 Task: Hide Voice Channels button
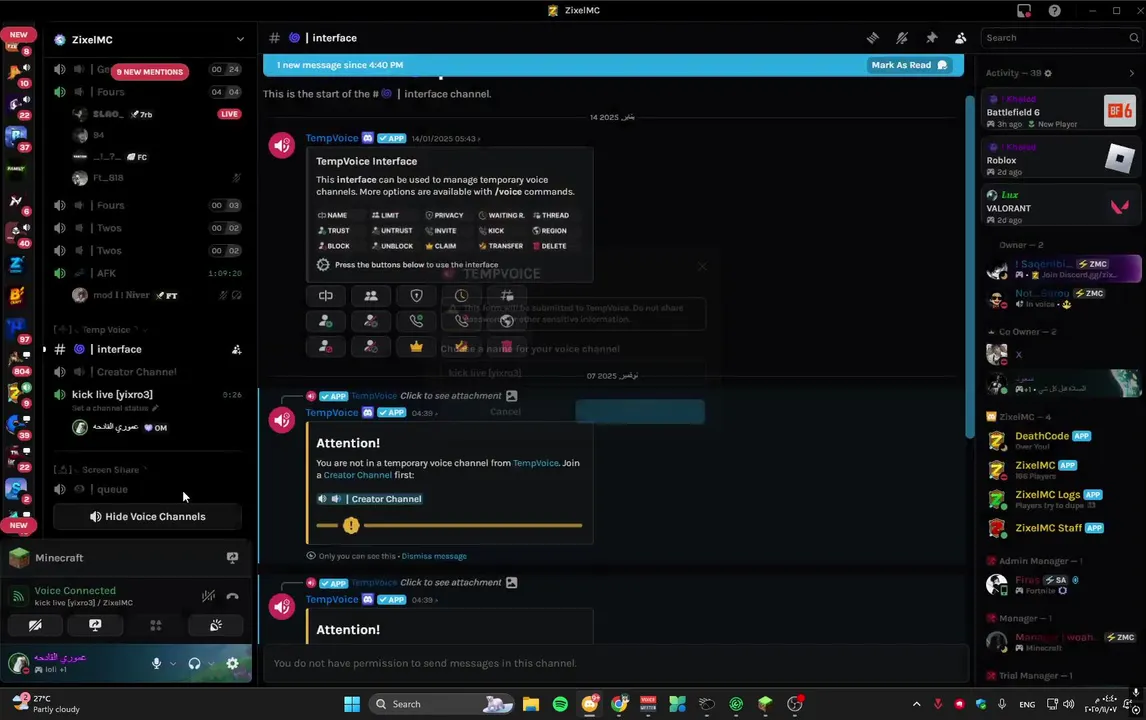coord(148,517)
